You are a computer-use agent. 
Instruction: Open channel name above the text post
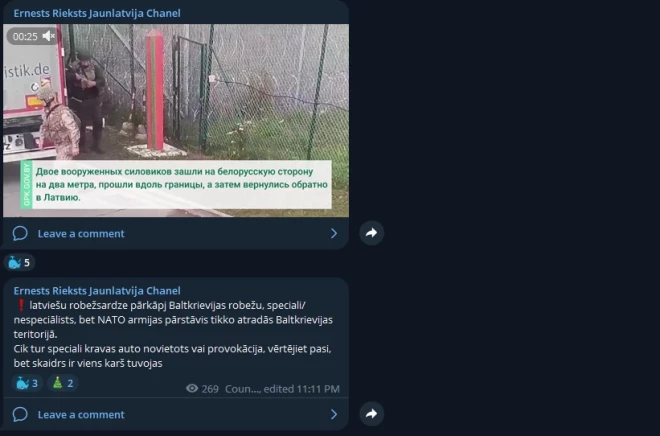[97, 291]
